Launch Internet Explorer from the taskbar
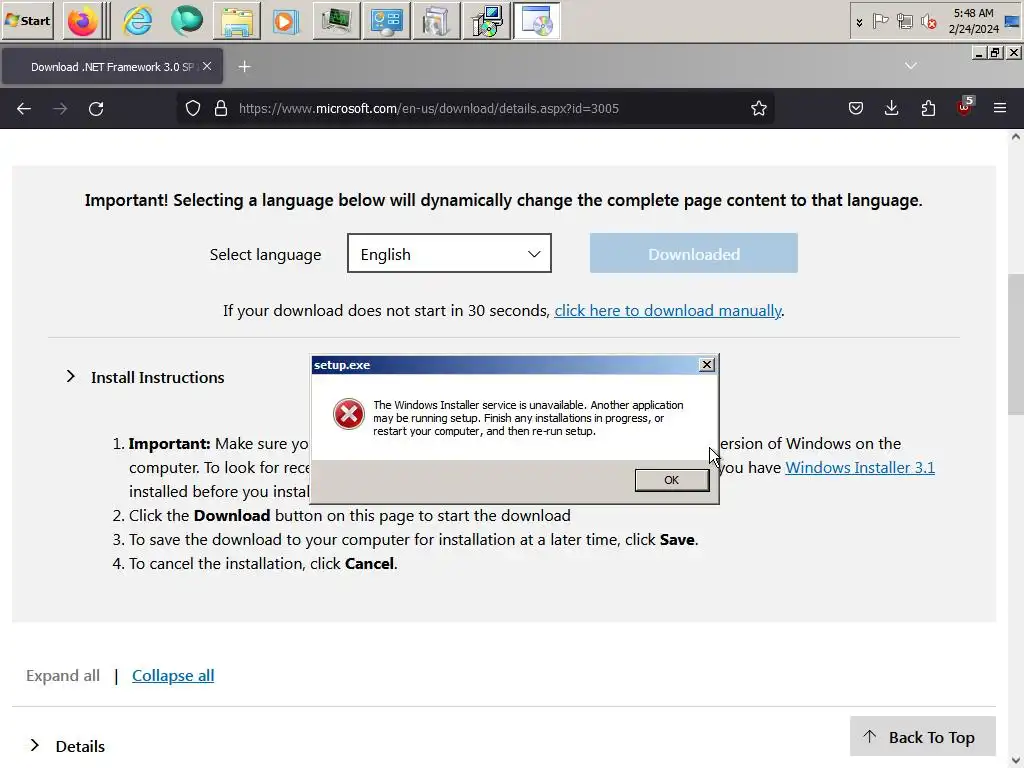The width and height of the screenshot is (1024, 768). tap(138, 21)
